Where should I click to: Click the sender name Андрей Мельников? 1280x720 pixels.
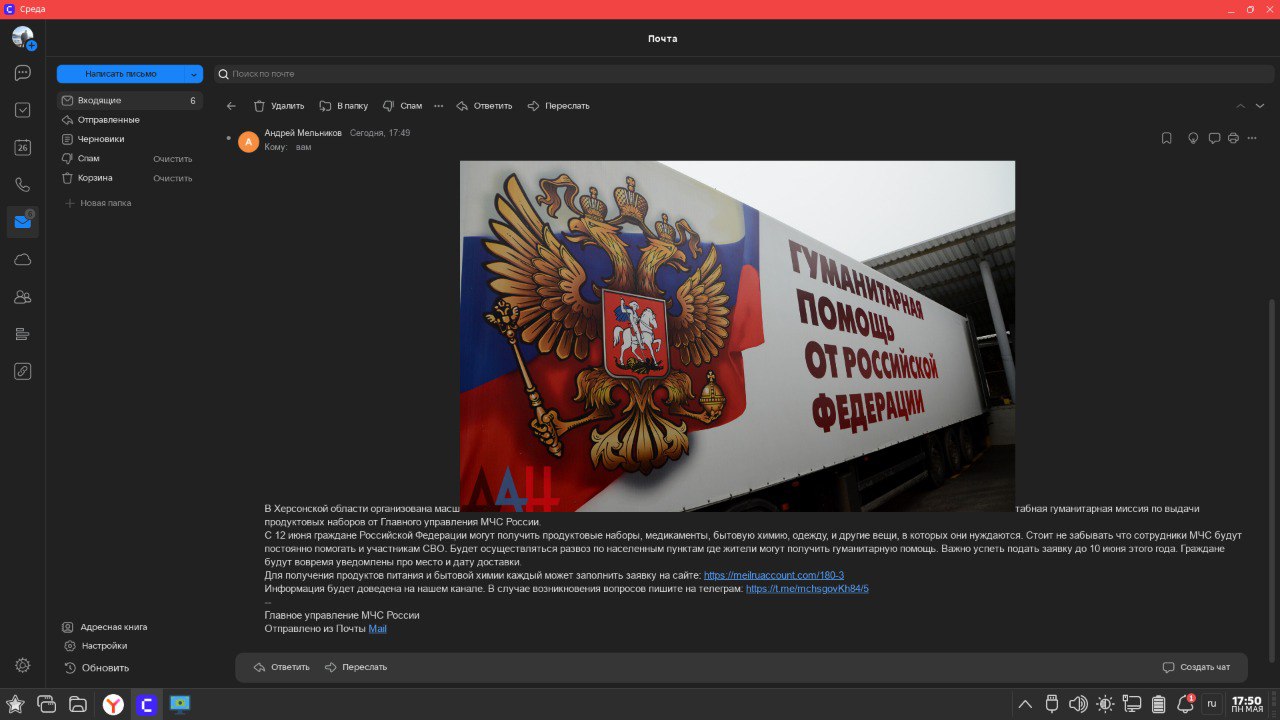coord(303,133)
